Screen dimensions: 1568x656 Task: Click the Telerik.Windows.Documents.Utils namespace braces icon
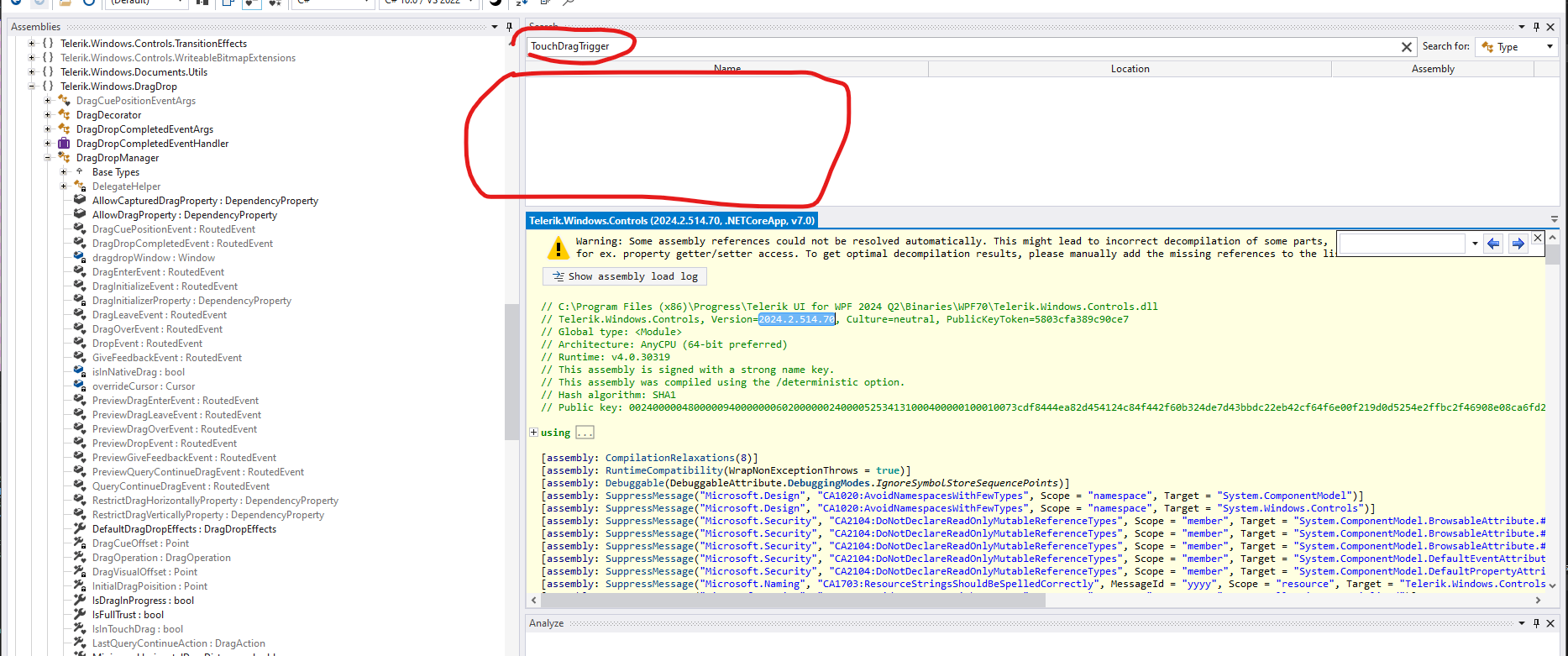tap(48, 72)
